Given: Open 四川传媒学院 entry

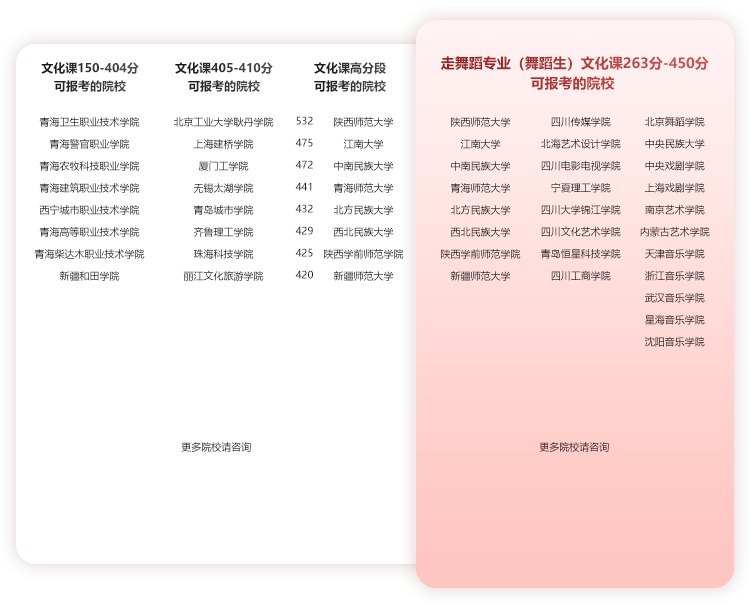Looking at the screenshot, I should click(x=580, y=122).
